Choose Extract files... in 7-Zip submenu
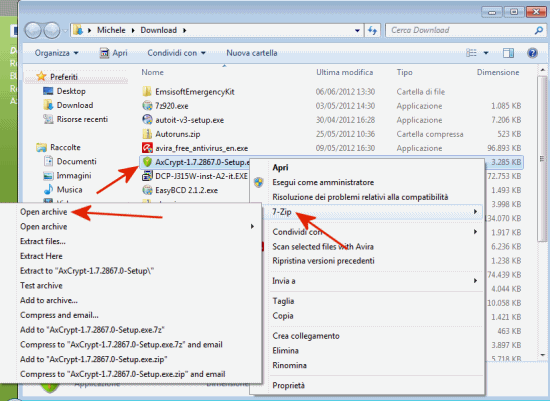Image resolution: width=550 pixels, height=401 pixels. click(43, 241)
